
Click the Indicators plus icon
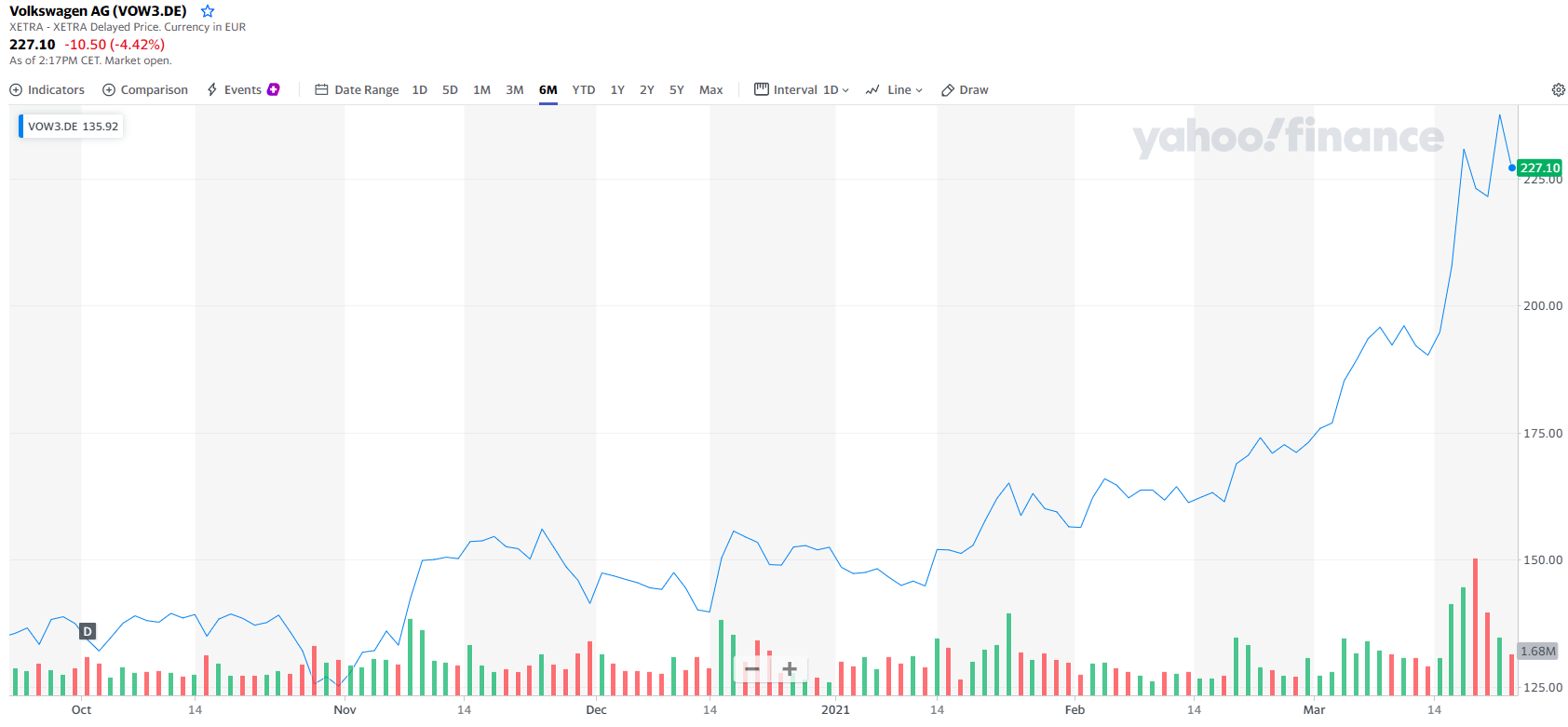(16, 90)
